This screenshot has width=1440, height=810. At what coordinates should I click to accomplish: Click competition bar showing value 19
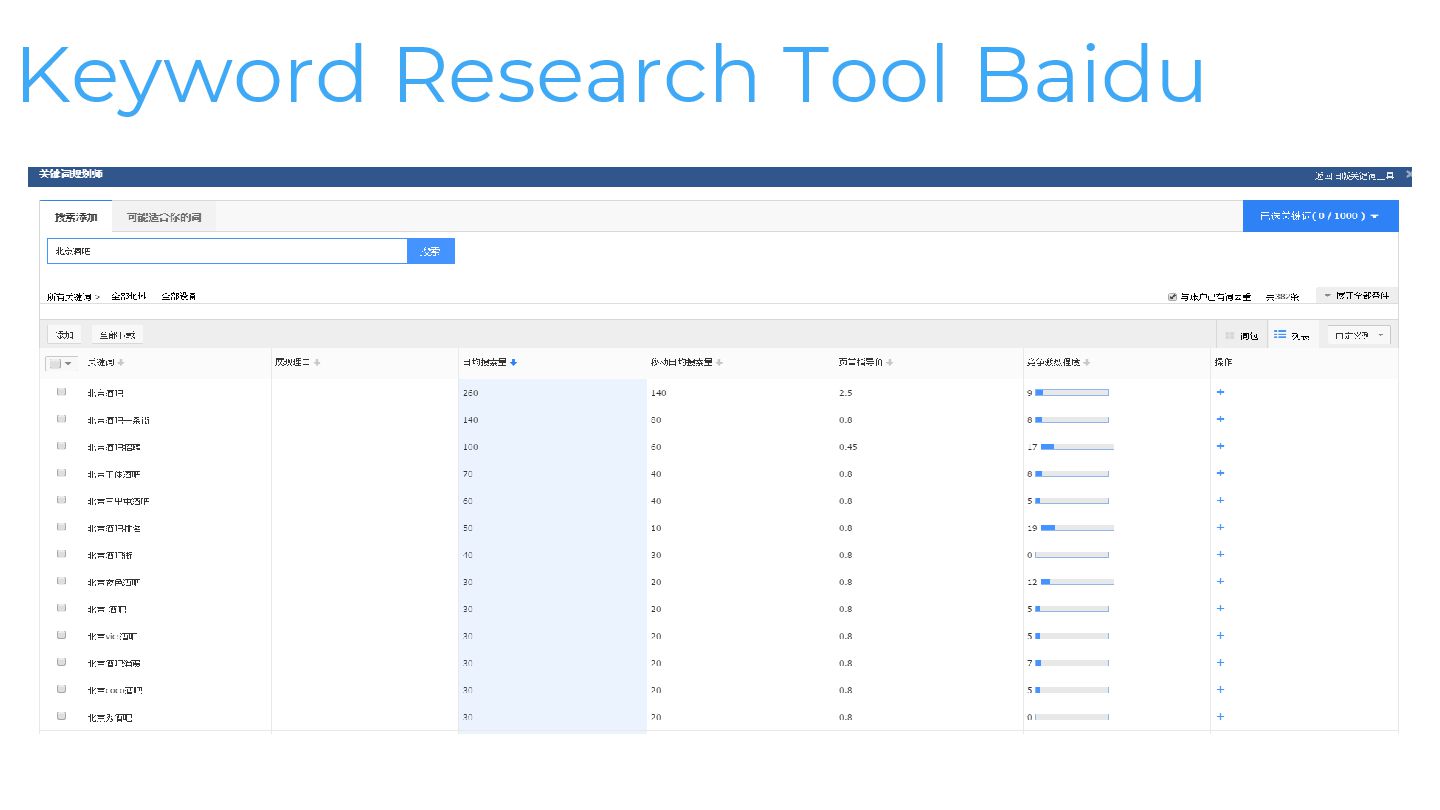click(x=1077, y=528)
